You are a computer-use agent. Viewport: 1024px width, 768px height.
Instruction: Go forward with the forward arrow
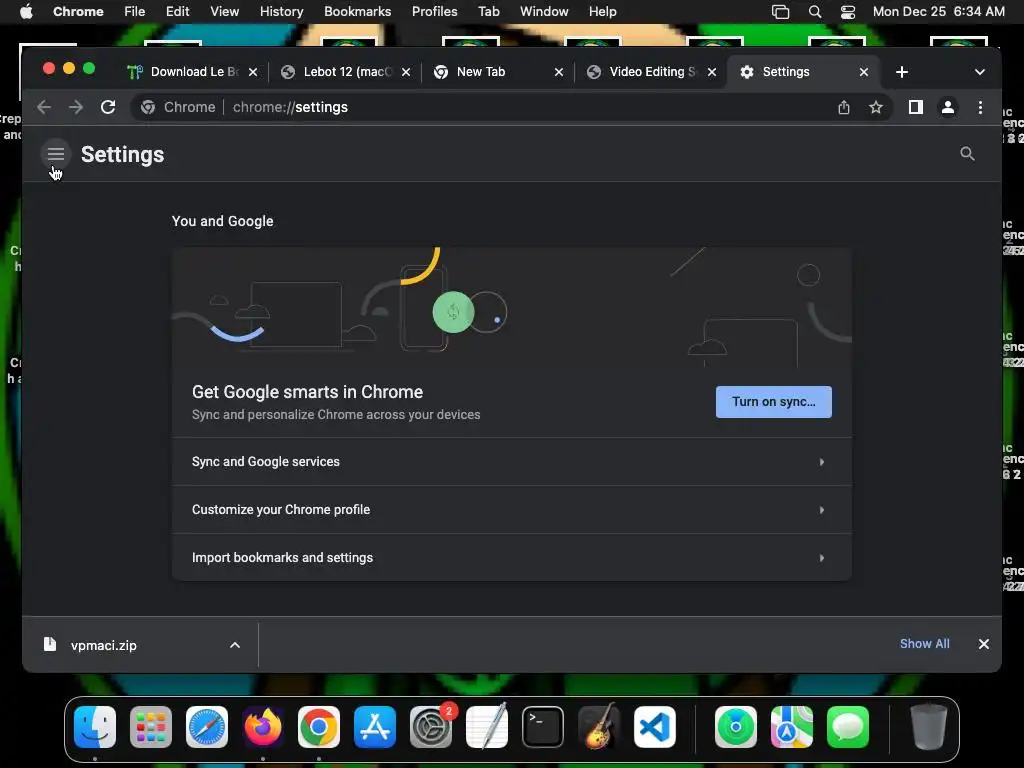pyautogui.click(x=76, y=107)
